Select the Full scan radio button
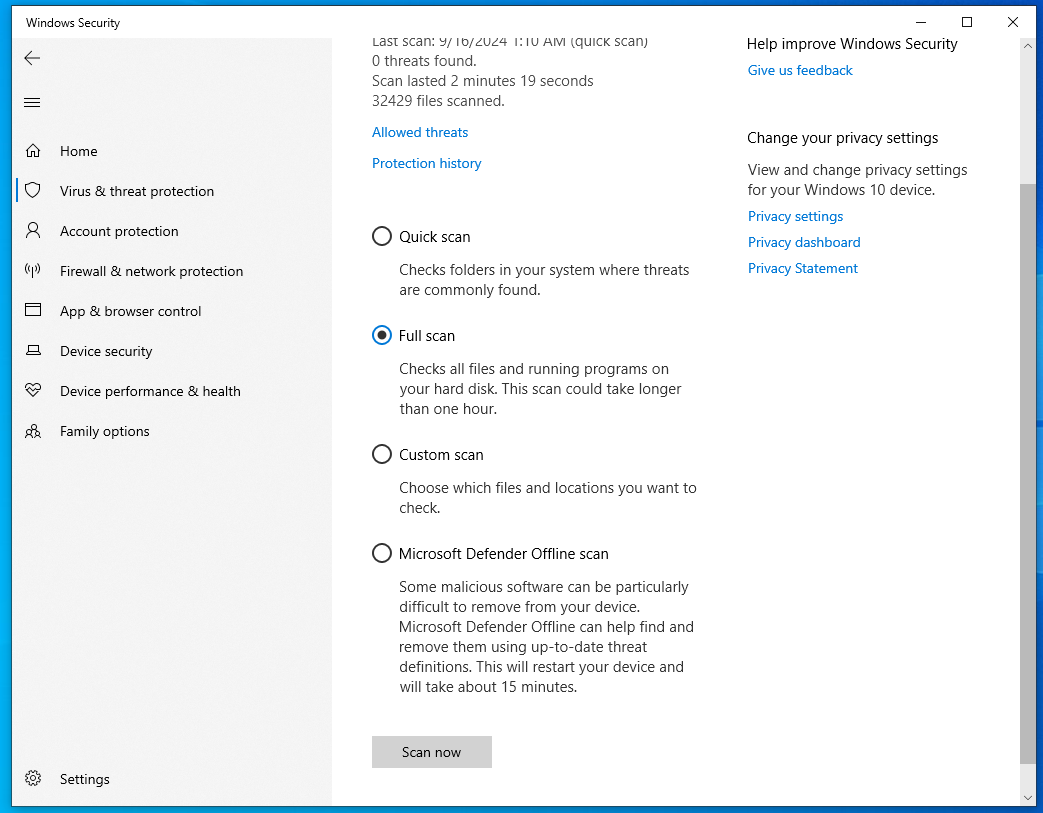This screenshot has width=1043, height=813. click(382, 335)
